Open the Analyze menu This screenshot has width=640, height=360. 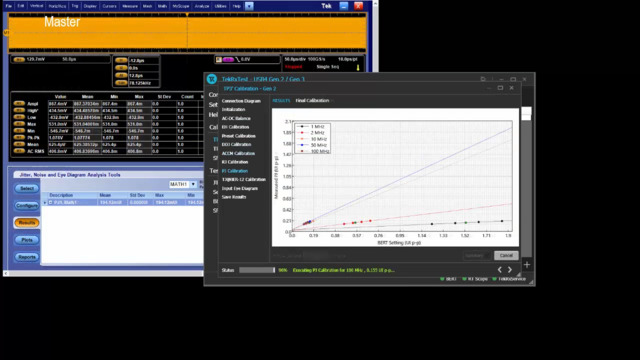(202, 6)
